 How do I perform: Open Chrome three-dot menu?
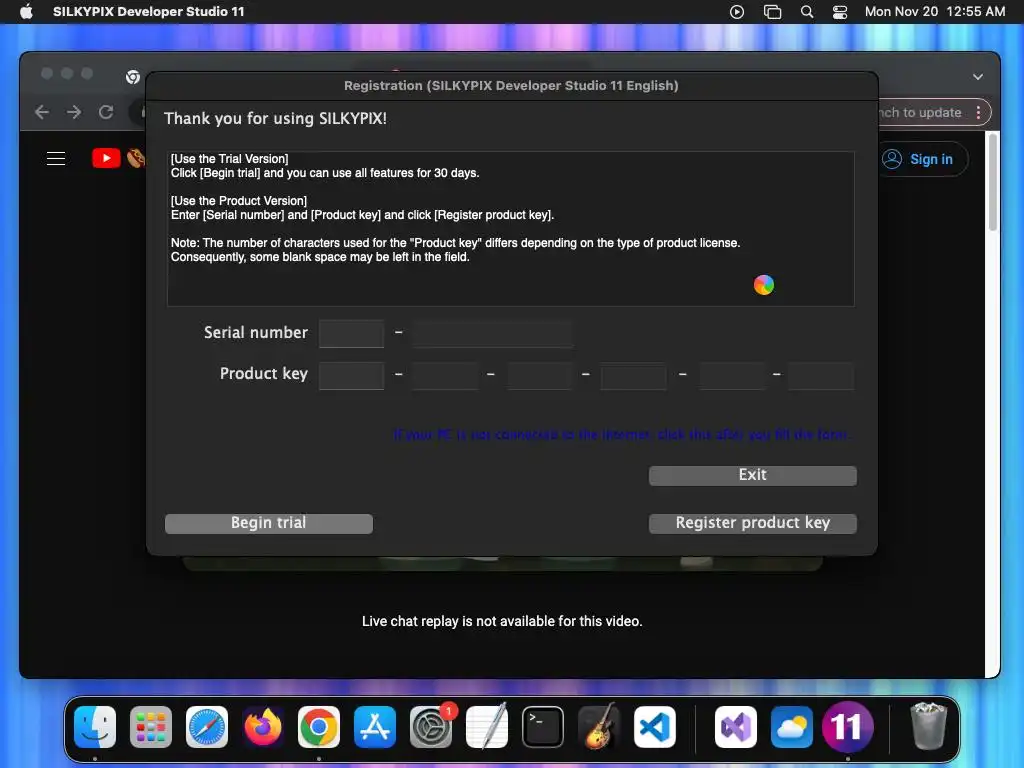coord(978,112)
